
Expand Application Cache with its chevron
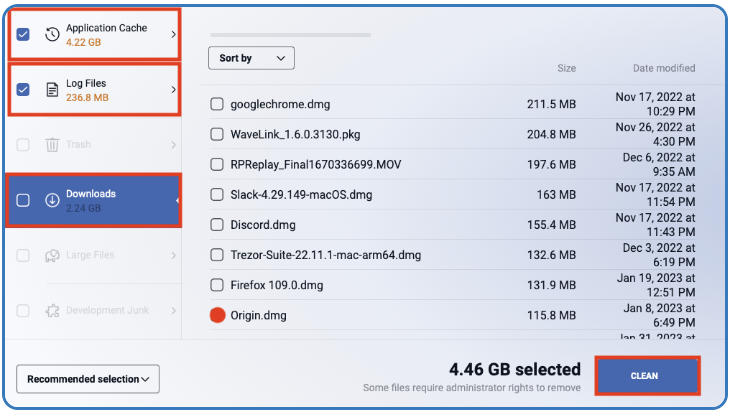tap(173, 34)
